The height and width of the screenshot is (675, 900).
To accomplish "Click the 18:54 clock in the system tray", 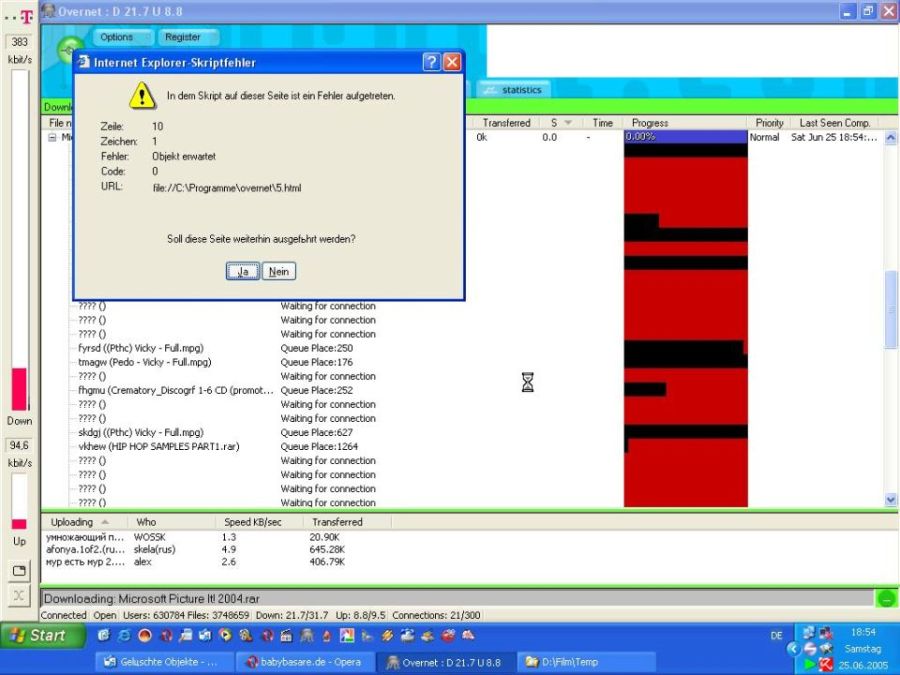I will [x=863, y=632].
